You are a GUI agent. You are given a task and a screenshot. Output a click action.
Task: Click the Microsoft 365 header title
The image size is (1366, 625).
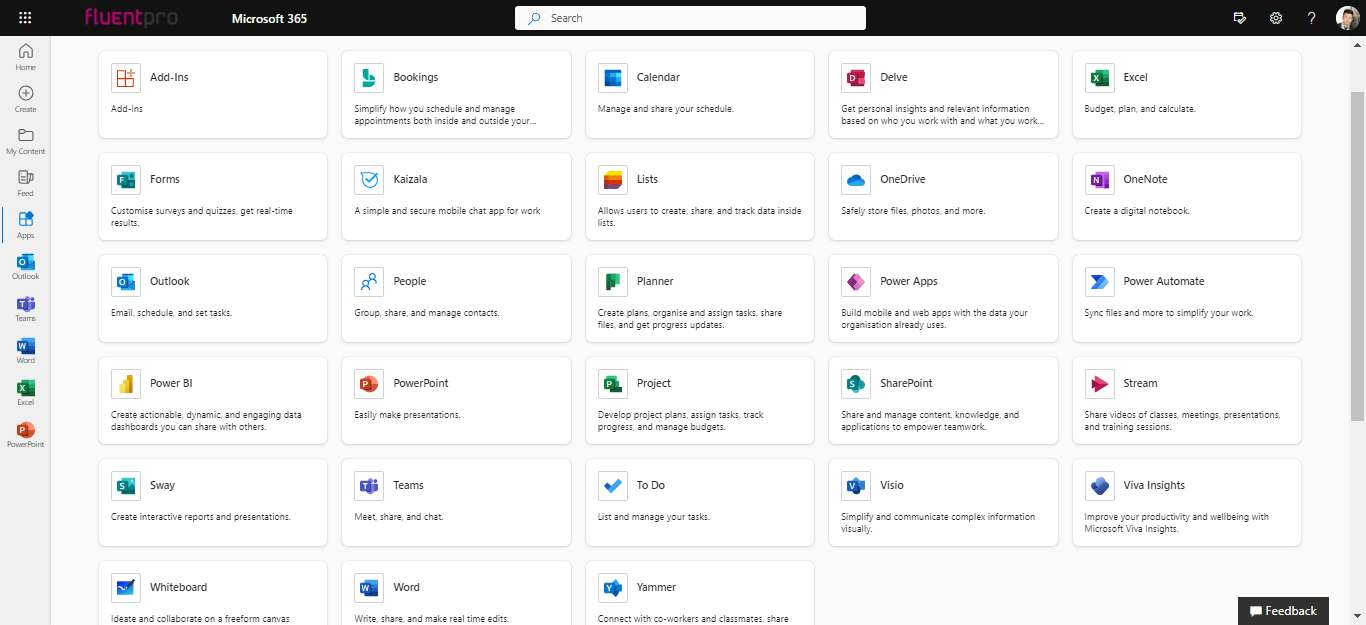pos(269,19)
